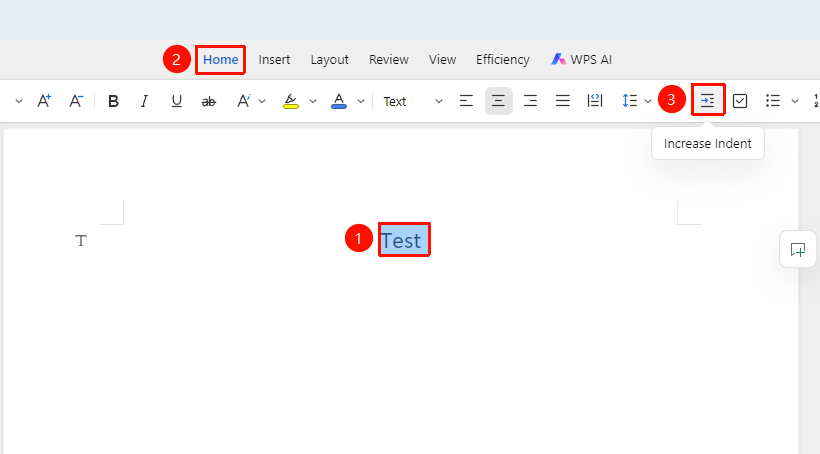Open the View tab
Screen dimensions: 820x454
coord(442,60)
